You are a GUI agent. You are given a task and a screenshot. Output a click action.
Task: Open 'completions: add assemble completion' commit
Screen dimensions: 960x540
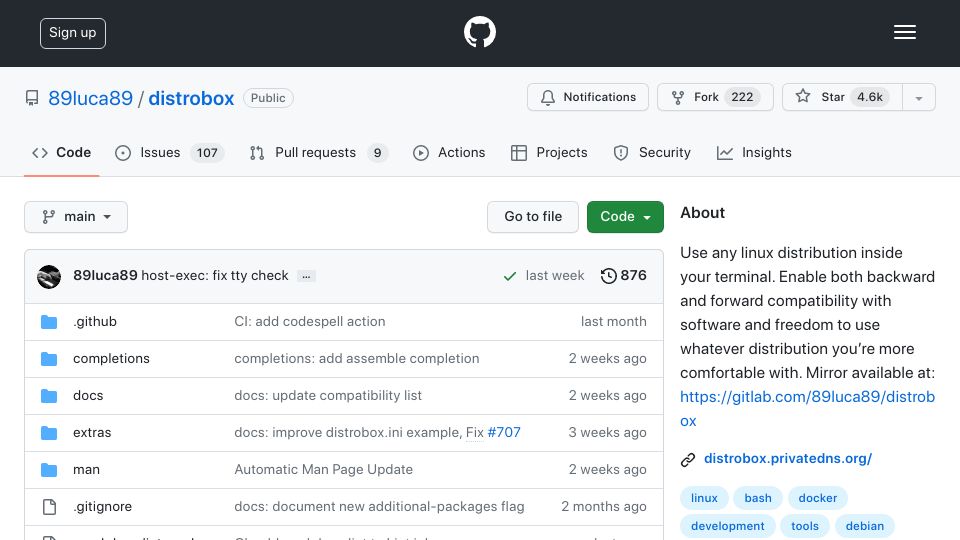pos(357,358)
